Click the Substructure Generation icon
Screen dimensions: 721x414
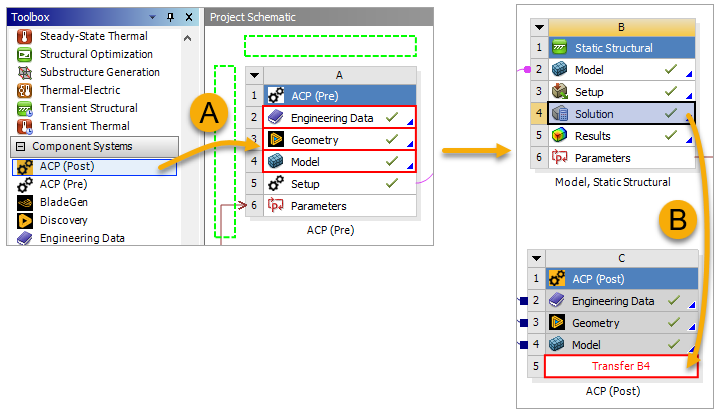coord(24,72)
